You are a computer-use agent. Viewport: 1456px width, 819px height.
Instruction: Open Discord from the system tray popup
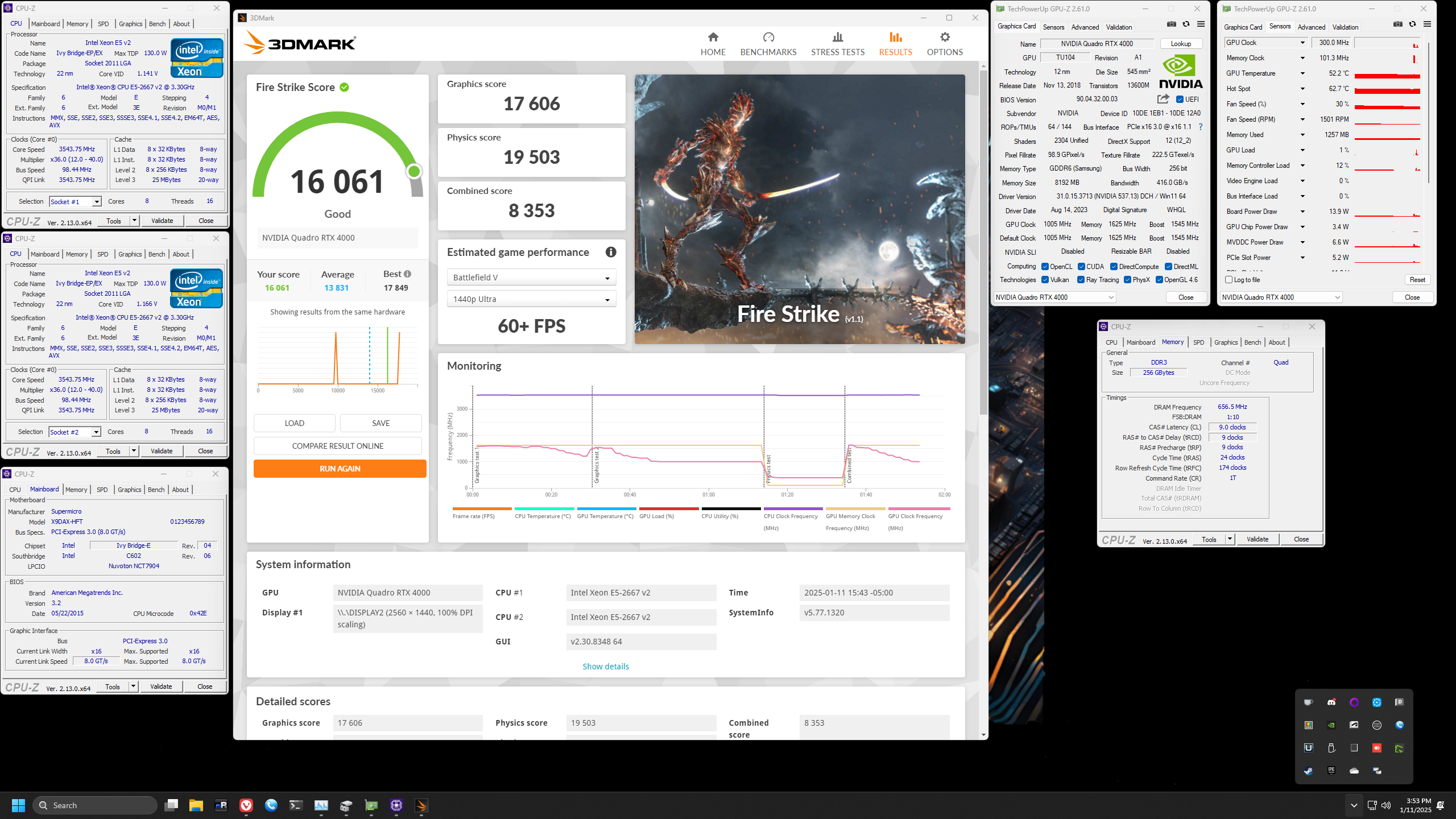[1331, 702]
